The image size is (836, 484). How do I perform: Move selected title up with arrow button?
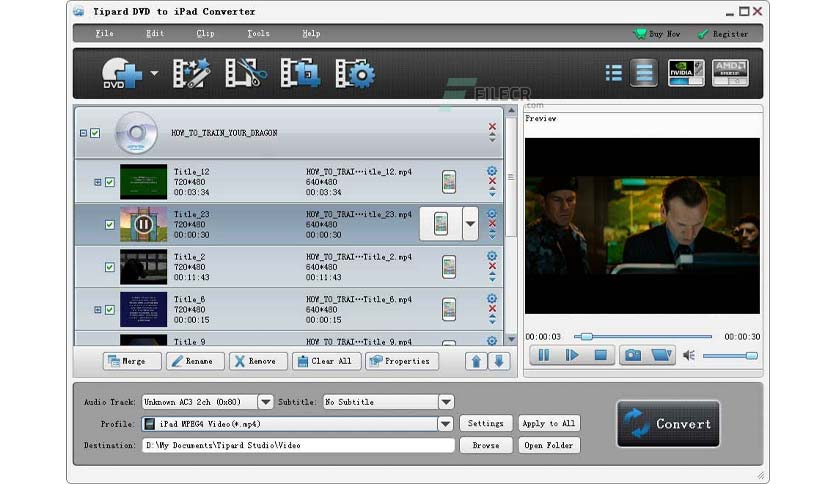476,361
